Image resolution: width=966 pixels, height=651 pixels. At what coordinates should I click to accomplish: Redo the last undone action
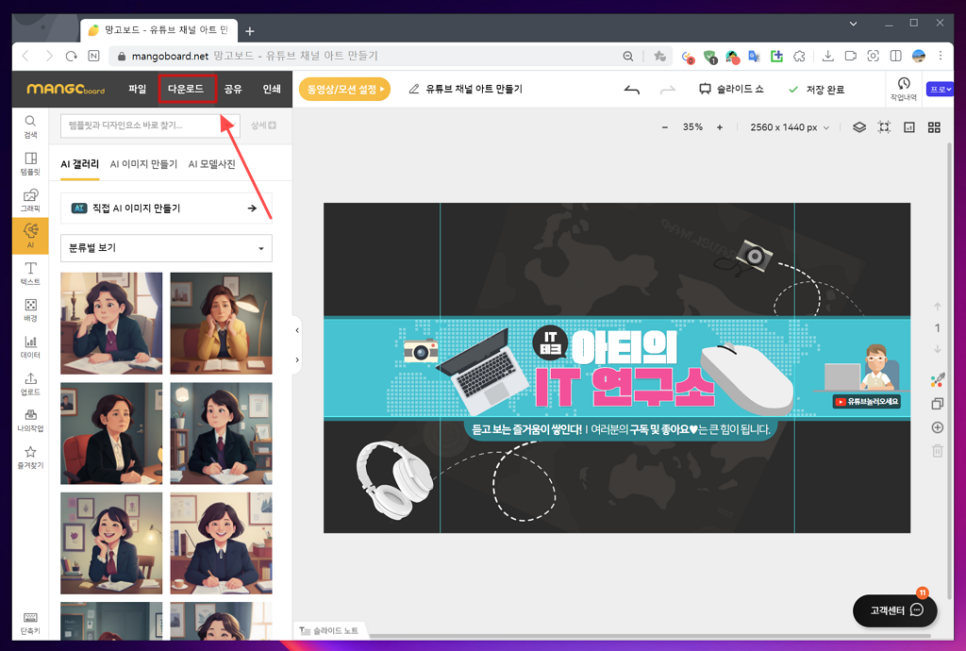tap(667, 90)
